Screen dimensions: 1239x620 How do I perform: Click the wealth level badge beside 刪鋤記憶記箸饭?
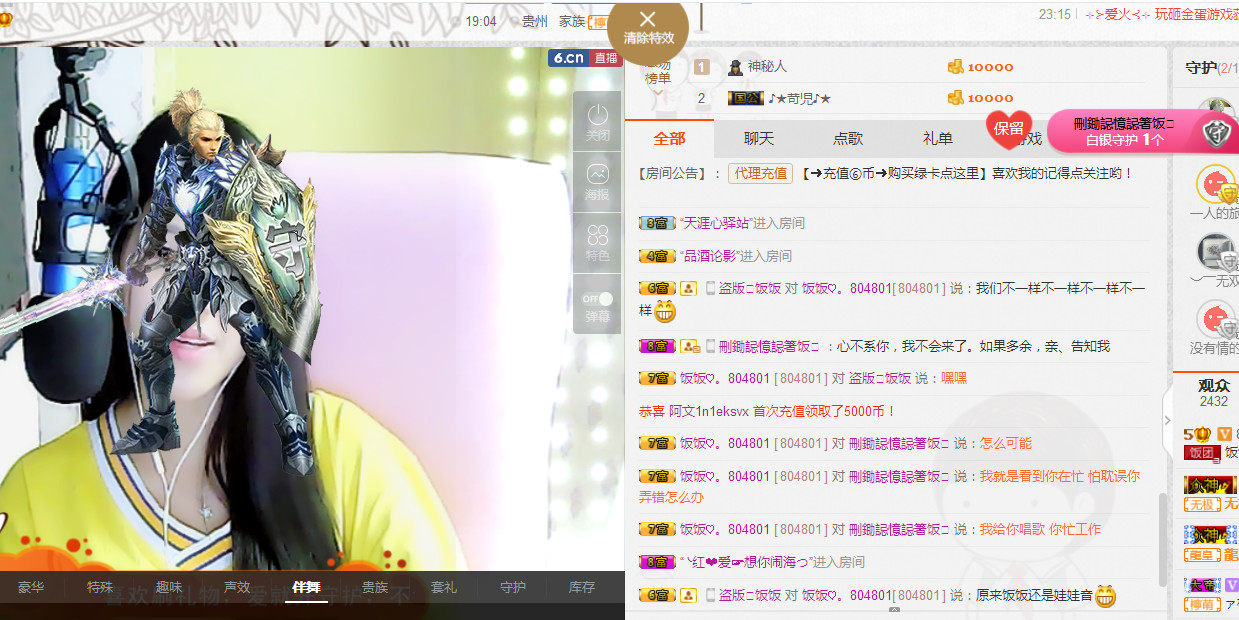coord(657,346)
